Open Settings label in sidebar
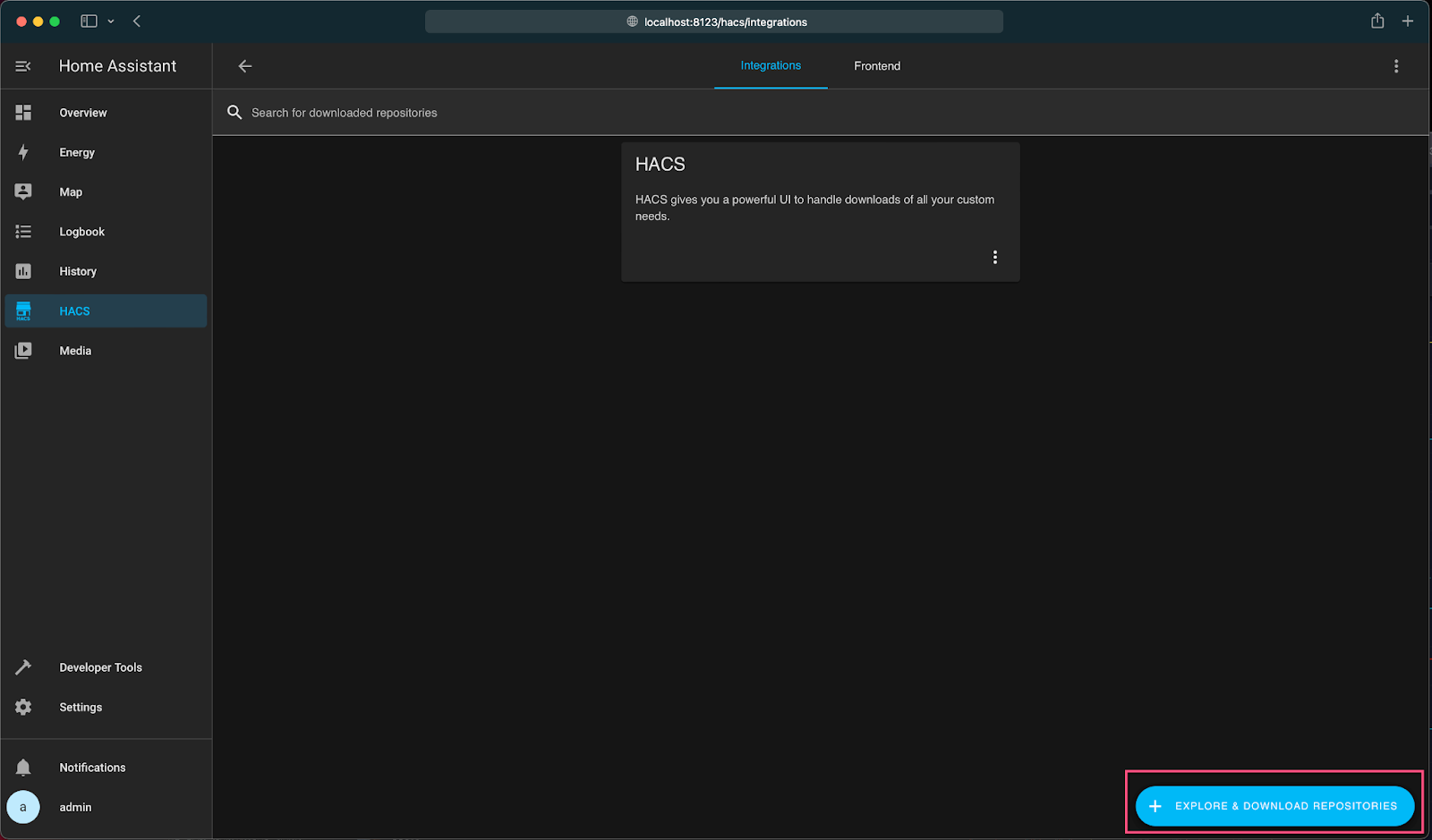The height and width of the screenshot is (840, 1432). tap(81, 707)
